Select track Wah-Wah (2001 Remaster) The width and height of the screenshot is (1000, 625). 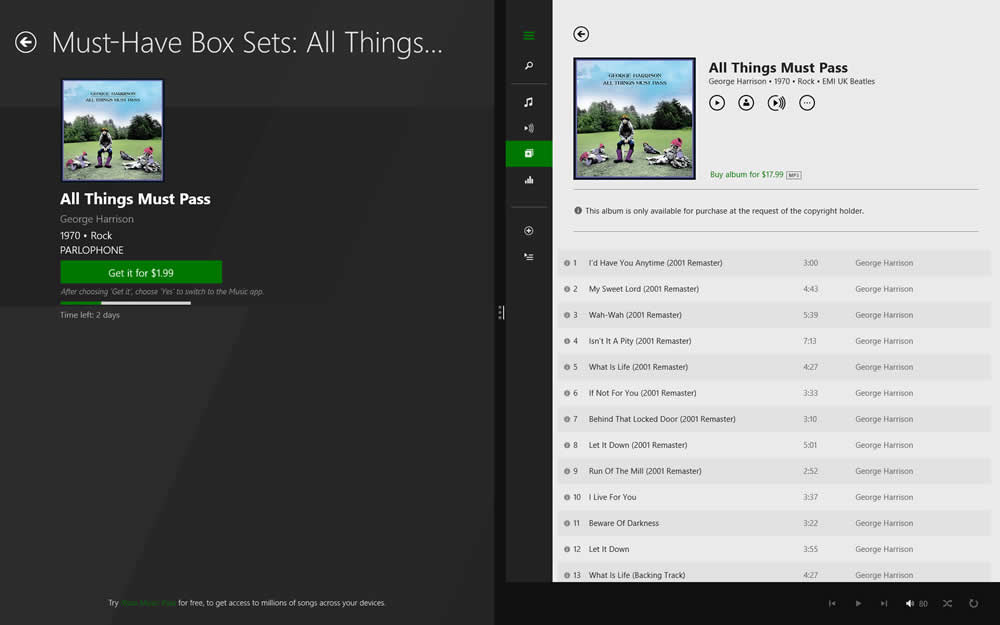pyautogui.click(x=774, y=315)
